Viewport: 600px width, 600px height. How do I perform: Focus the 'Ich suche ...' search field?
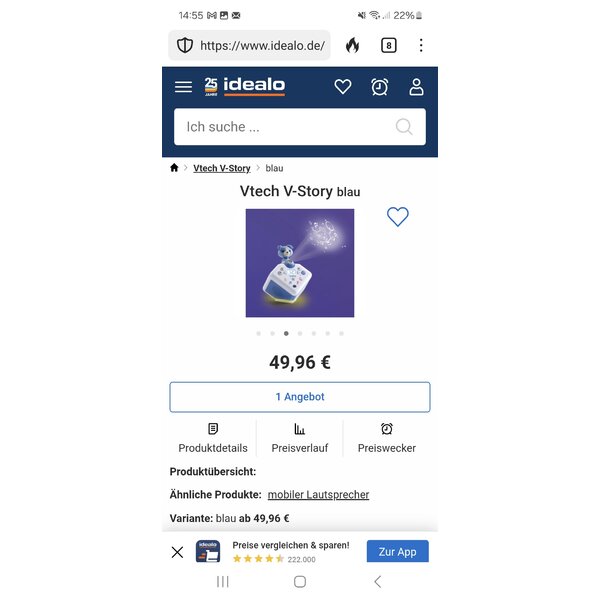(300, 127)
